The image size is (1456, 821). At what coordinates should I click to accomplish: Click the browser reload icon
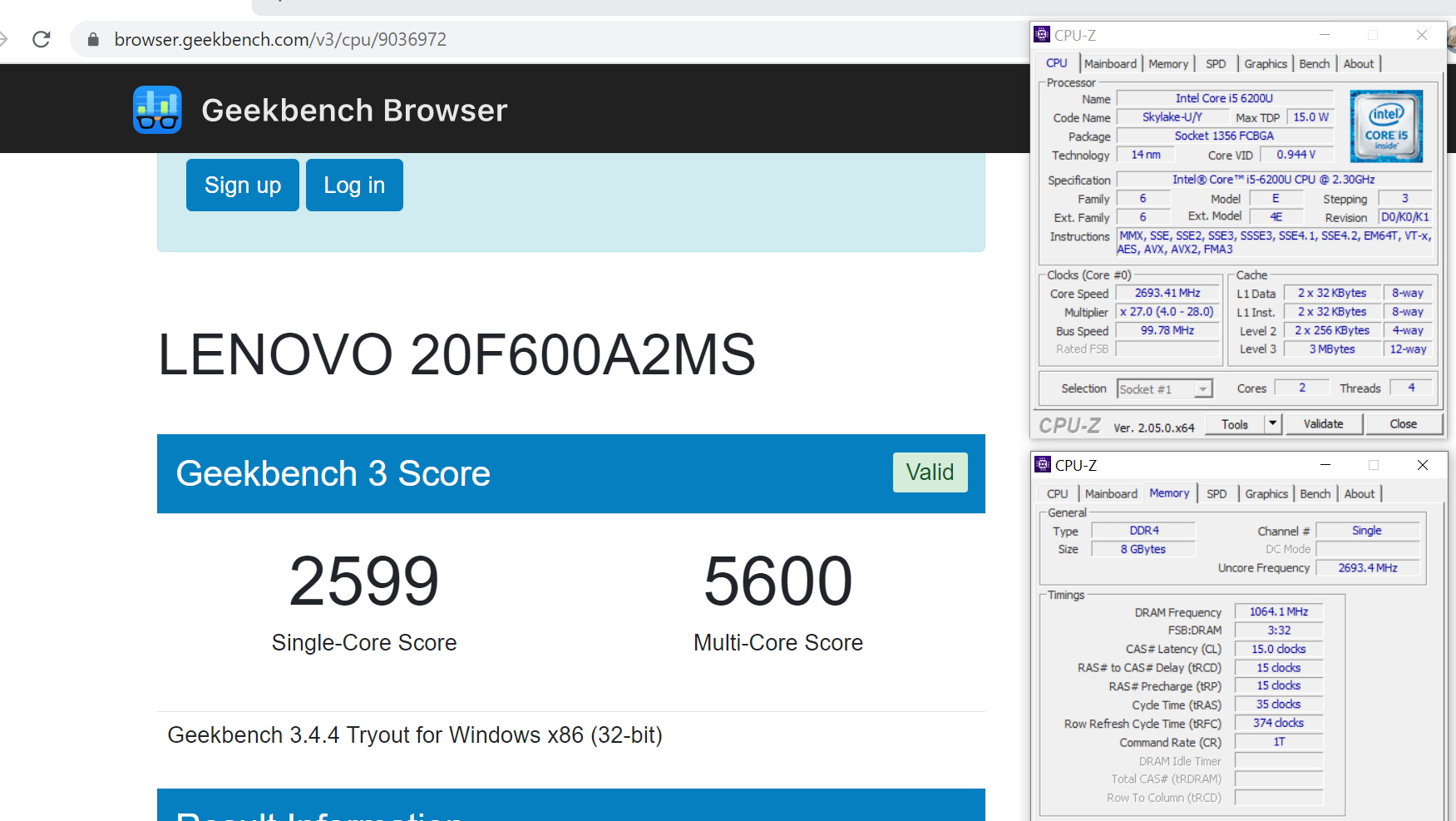point(41,39)
